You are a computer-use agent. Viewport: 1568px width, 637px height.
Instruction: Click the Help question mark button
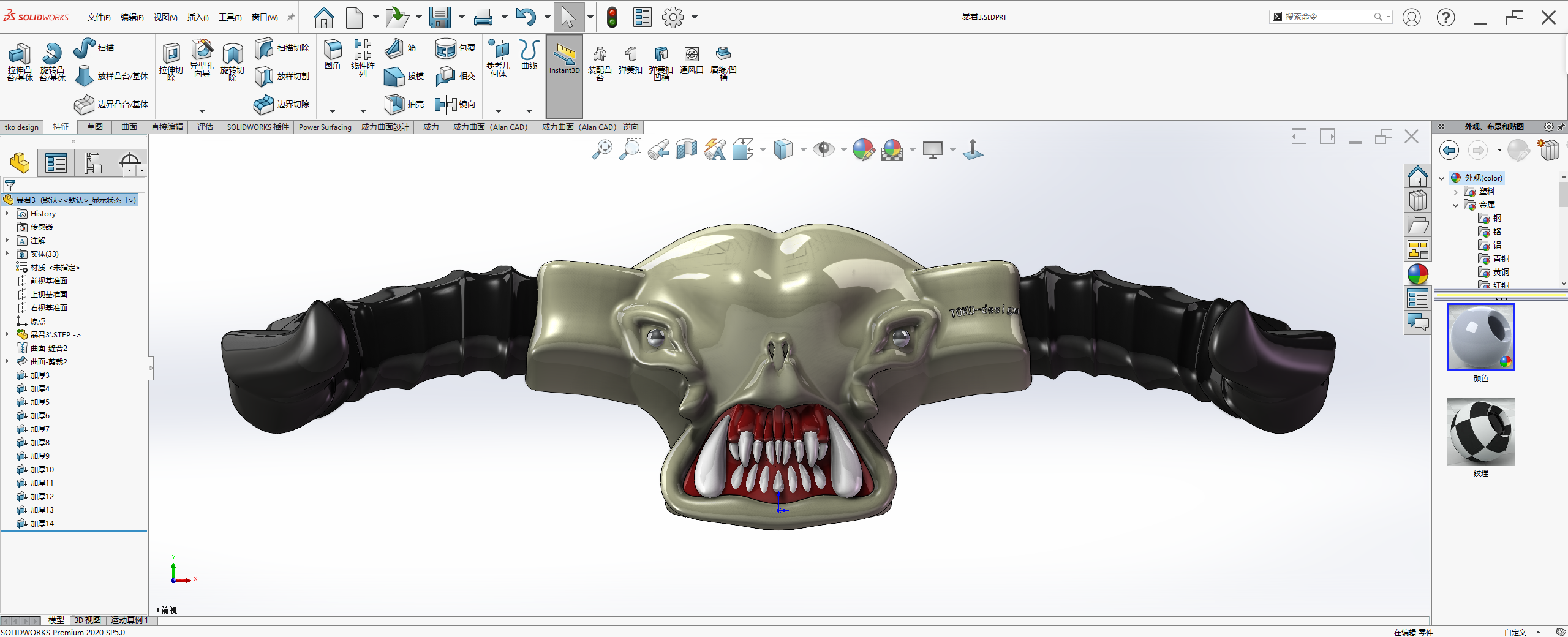click(x=1446, y=17)
